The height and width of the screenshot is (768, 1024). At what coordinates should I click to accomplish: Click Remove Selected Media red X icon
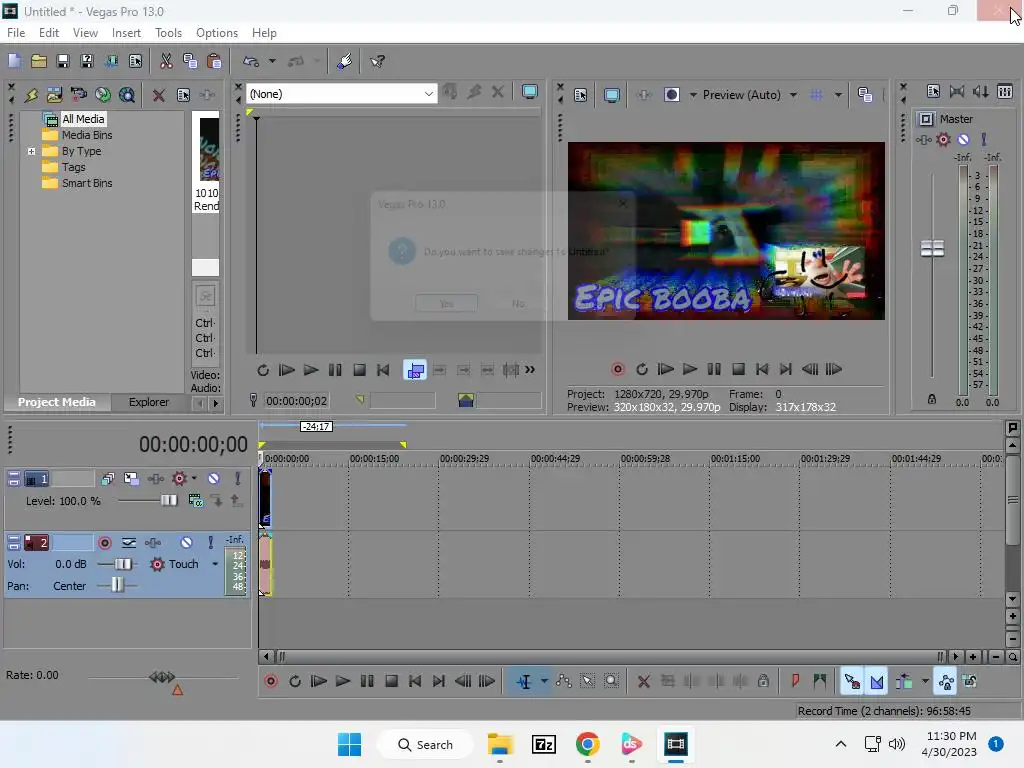coord(158,95)
